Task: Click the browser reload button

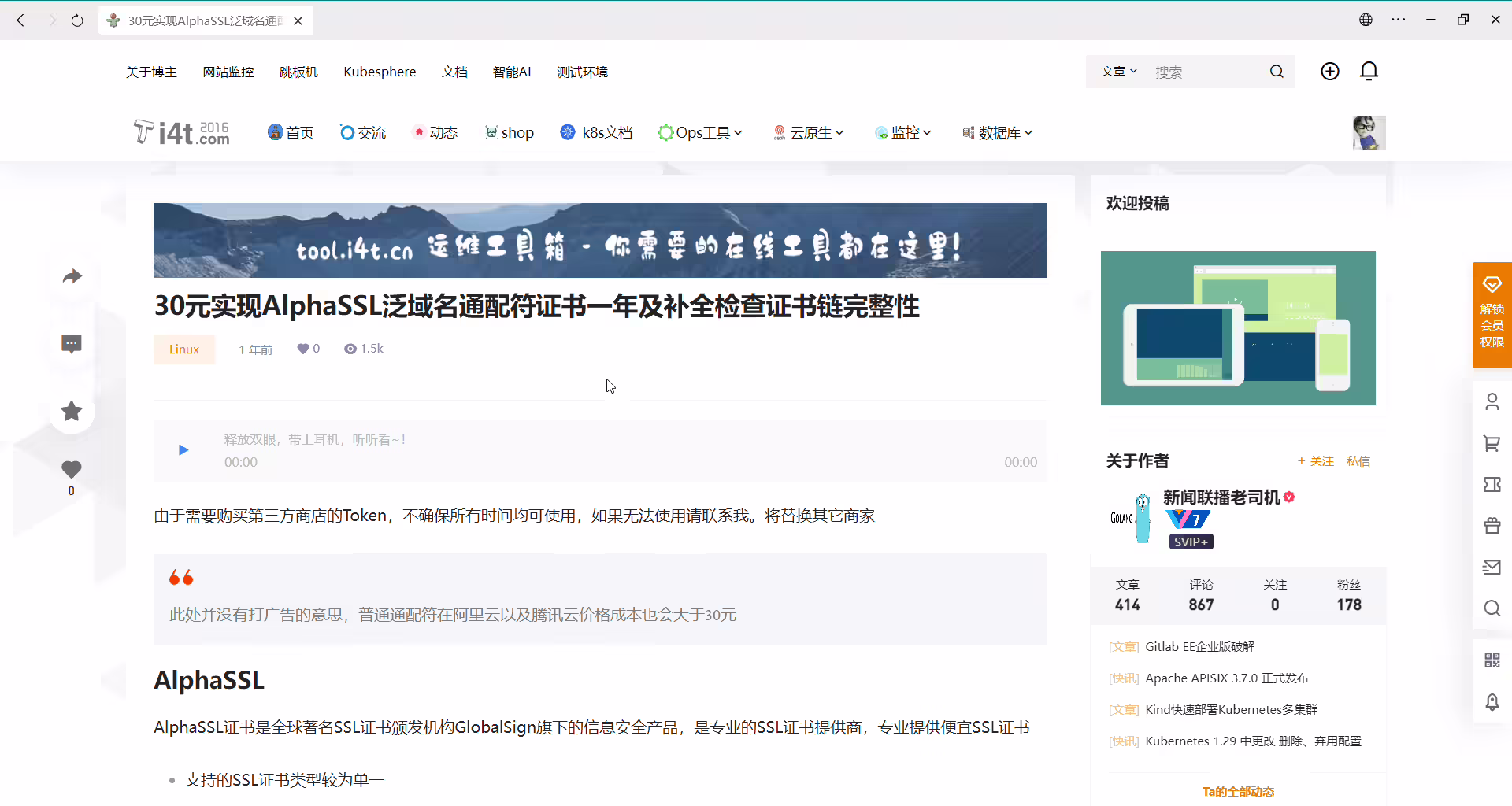Action: (x=77, y=20)
